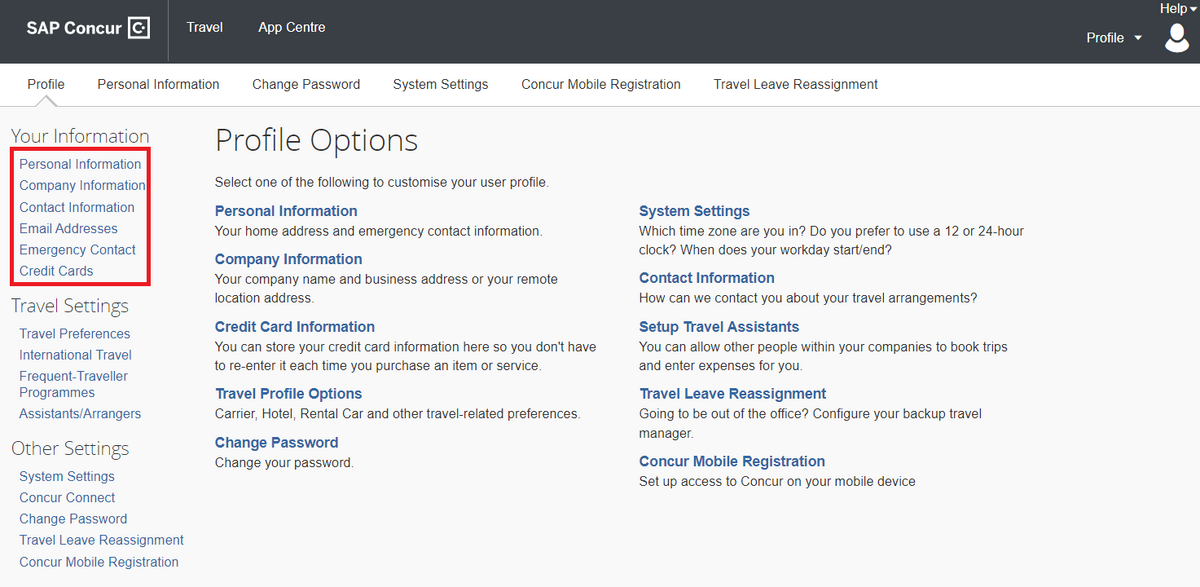The width and height of the screenshot is (1200, 587).
Task: Open Email Addresses sidebar link
Action: [x=68, y=228]
